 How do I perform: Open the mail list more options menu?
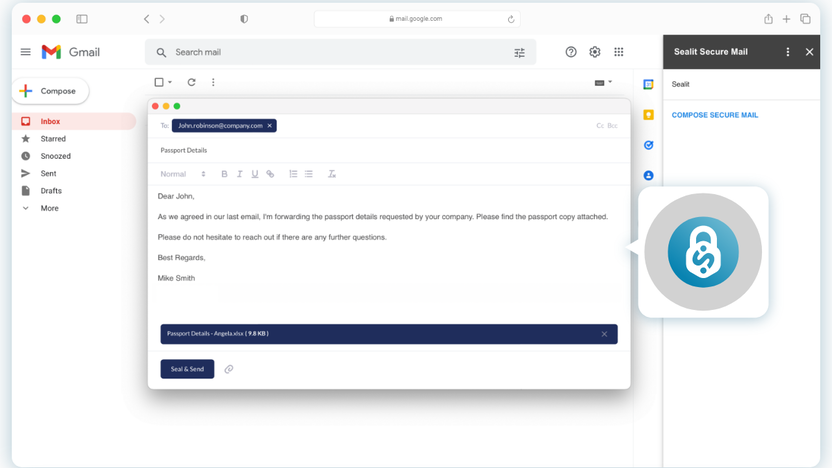click(213, 82)
